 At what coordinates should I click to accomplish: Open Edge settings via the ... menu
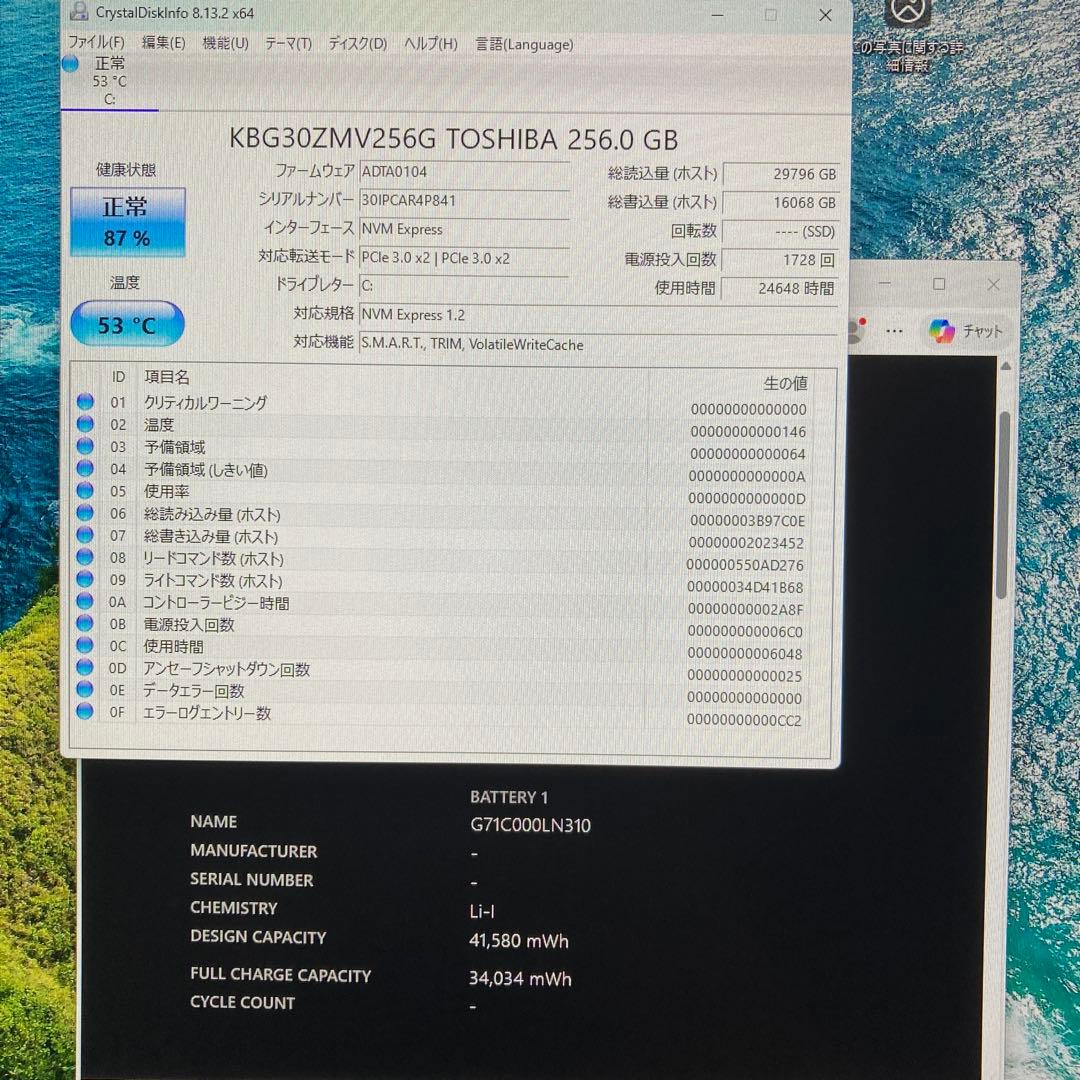(894, 330)
